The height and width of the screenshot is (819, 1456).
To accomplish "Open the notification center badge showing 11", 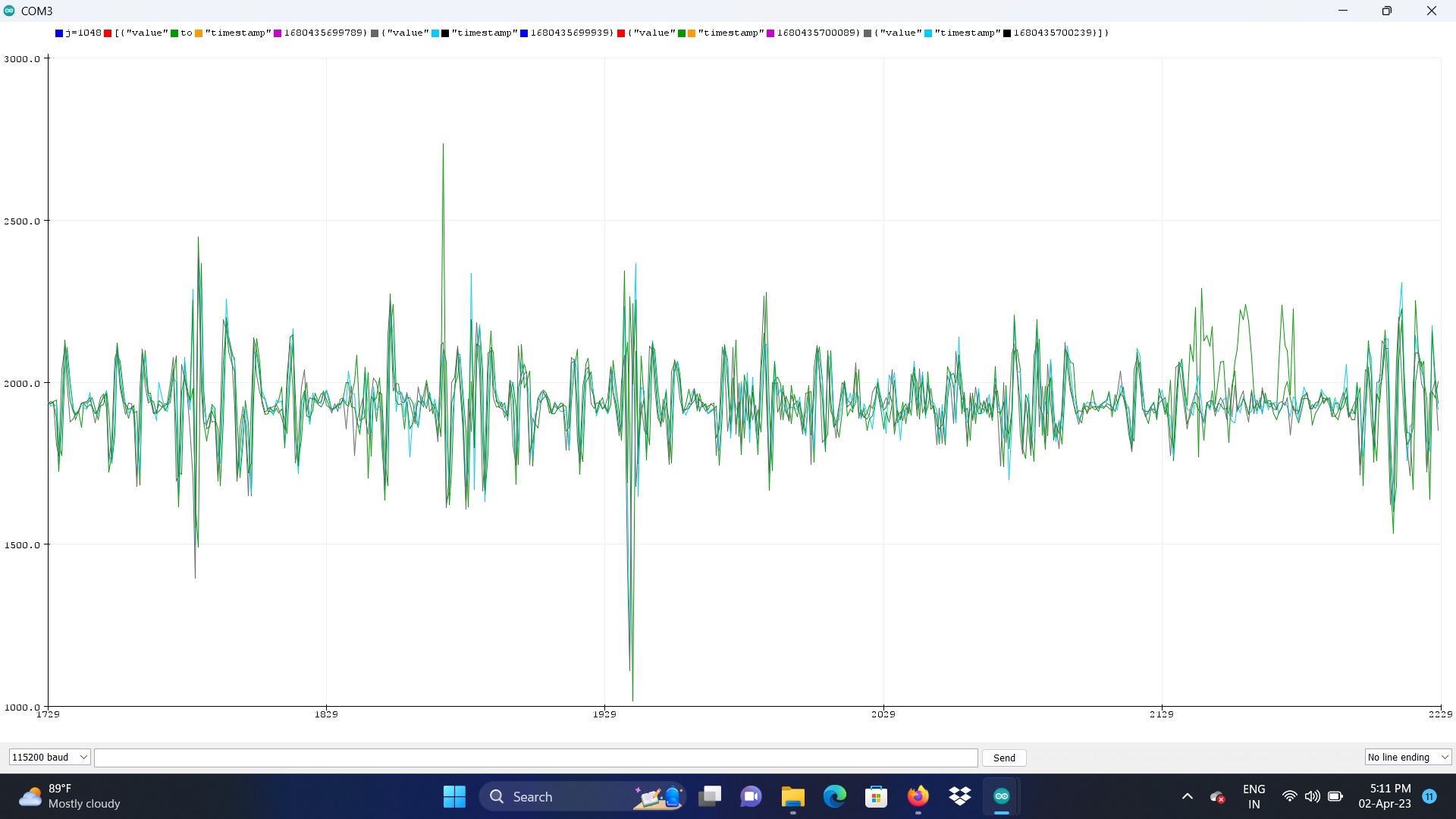I will 1429,796.
